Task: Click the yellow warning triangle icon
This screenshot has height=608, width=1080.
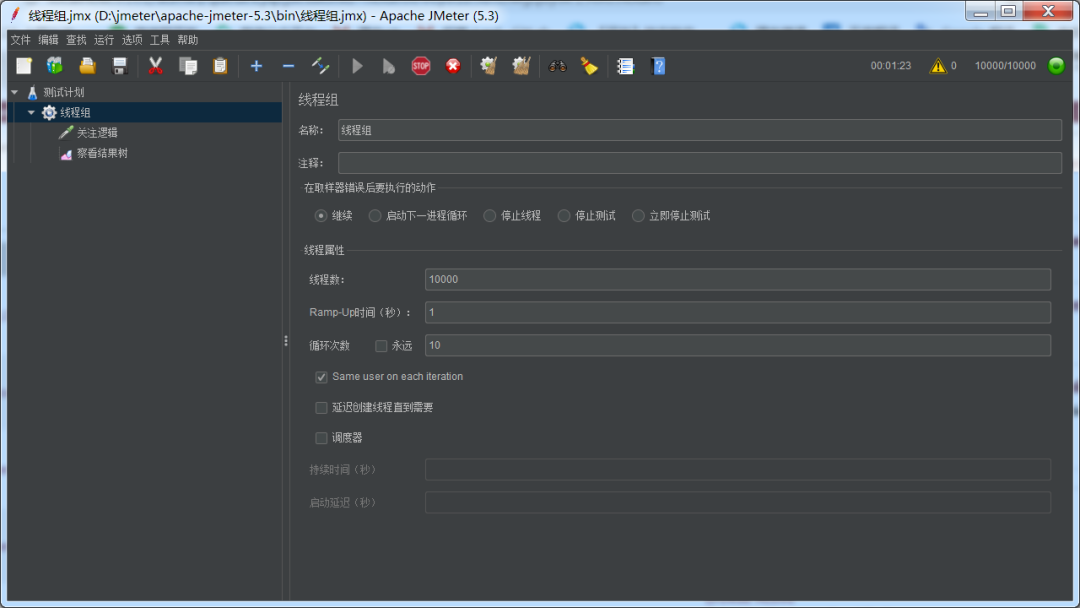Action: click(938, 66)
